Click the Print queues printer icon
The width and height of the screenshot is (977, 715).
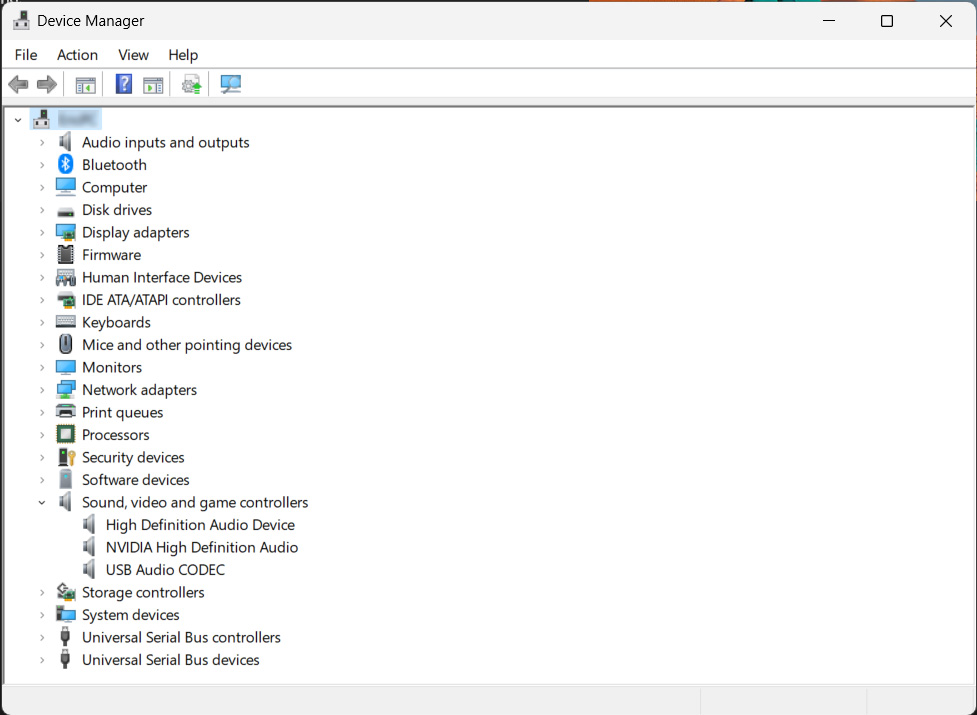66,412
